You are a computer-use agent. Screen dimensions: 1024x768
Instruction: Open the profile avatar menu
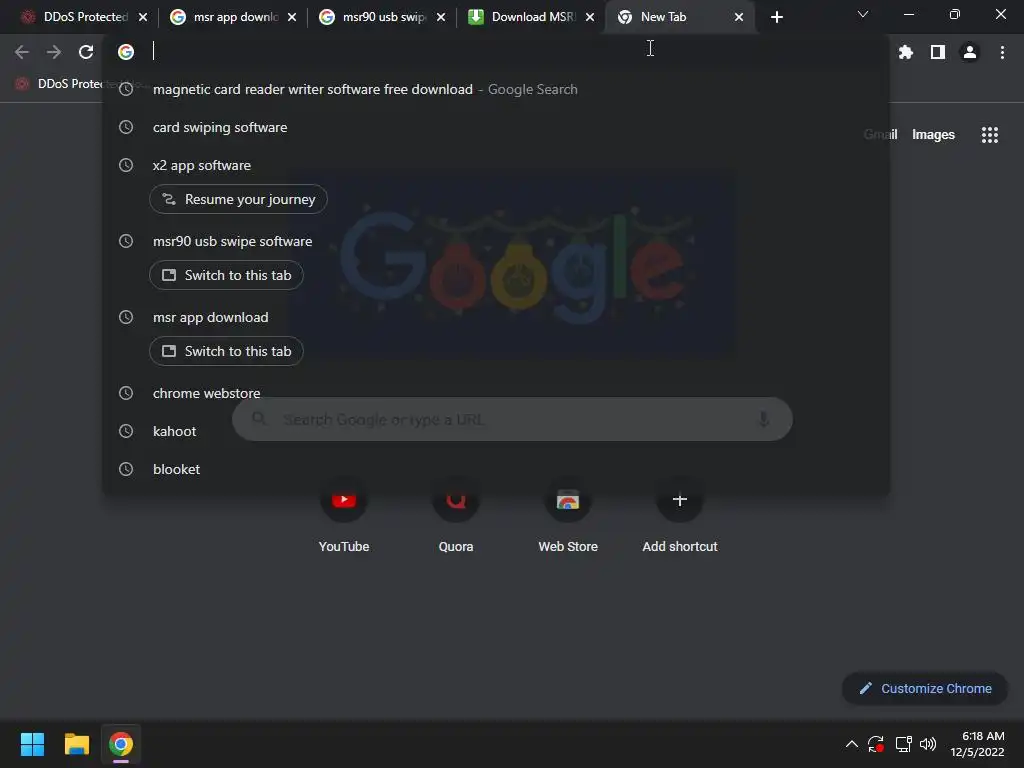[970, 52]
